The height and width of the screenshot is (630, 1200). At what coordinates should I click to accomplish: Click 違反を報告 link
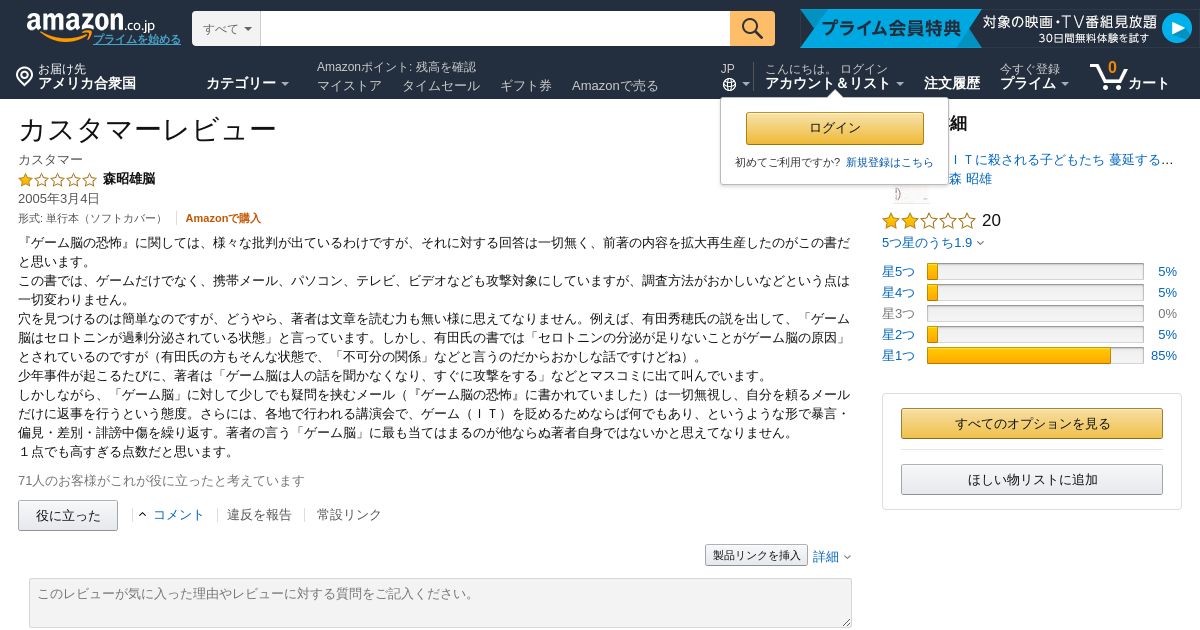[x=259, y=514]
